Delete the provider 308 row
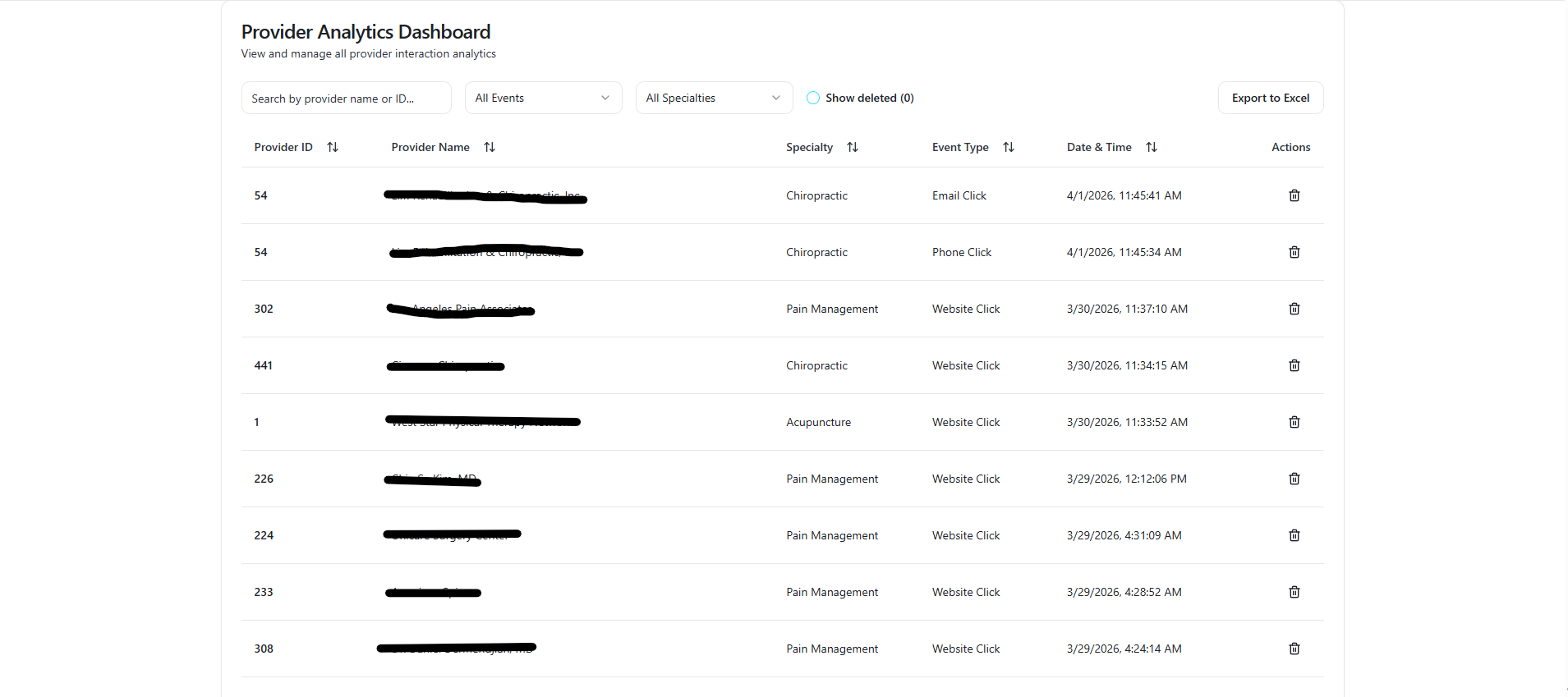This screenshot has width=1568, height=697. pyautogui.click(x=1294, y=649)
